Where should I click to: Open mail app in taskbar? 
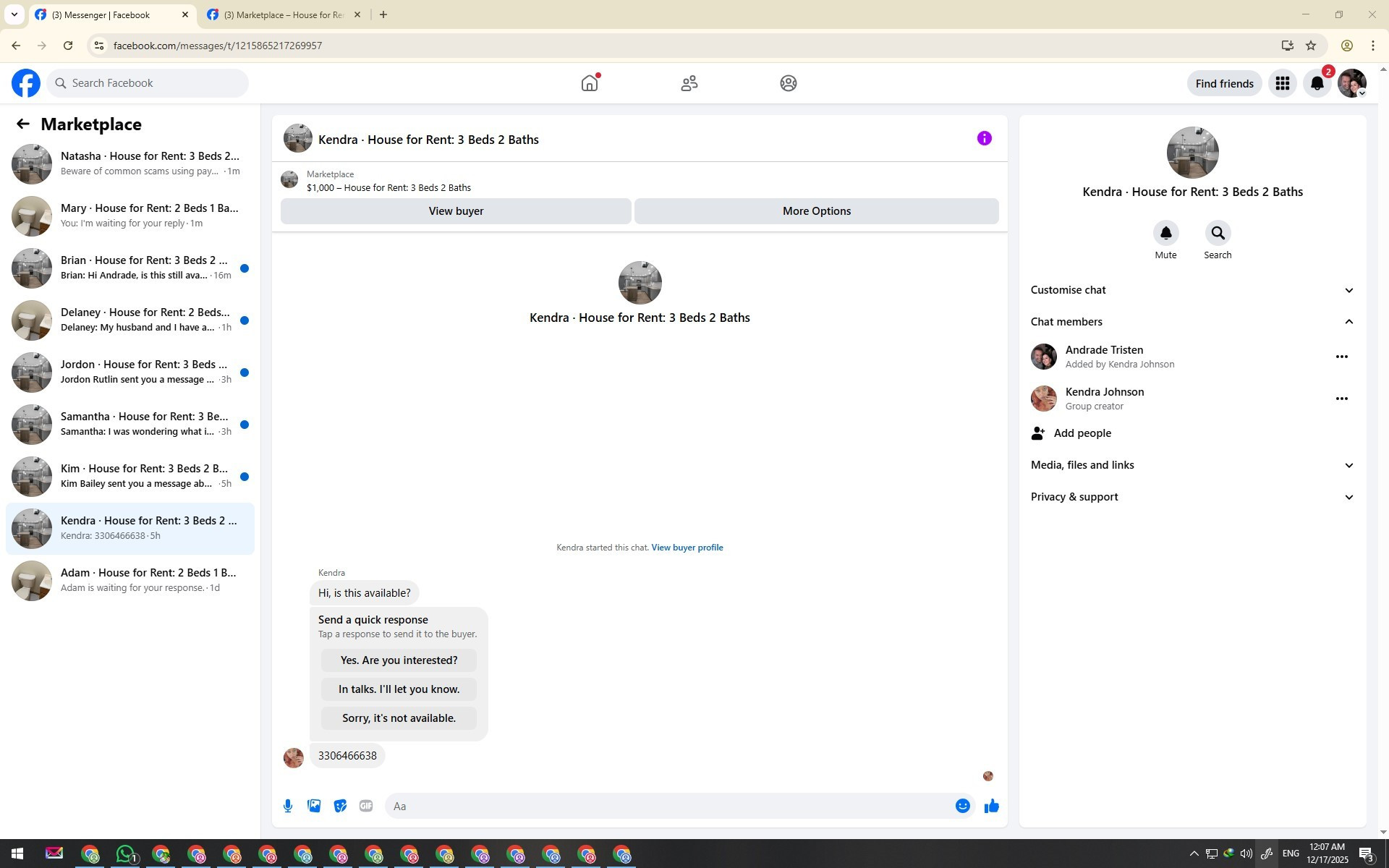pyautogui.click(x=54, y=854)
